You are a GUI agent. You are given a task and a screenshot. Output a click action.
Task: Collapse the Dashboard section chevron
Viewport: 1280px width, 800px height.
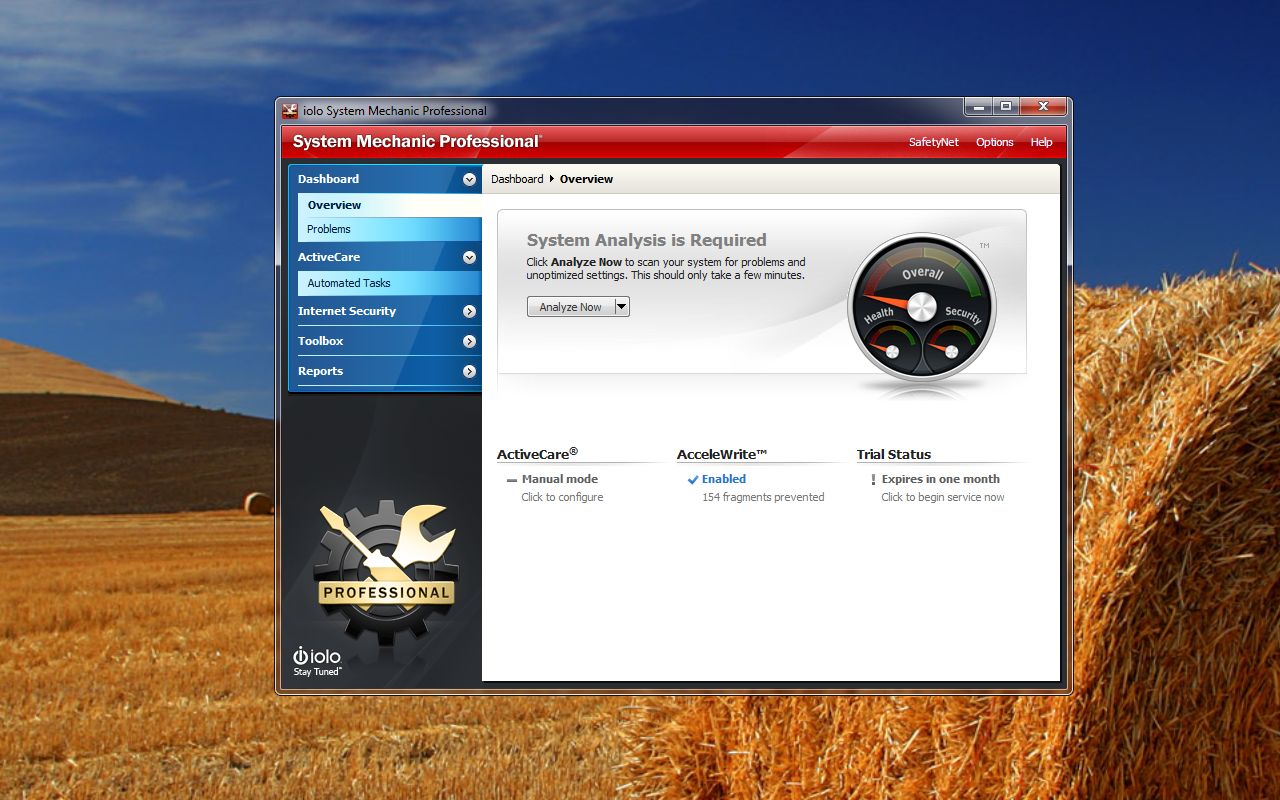[x=469, y=180]
